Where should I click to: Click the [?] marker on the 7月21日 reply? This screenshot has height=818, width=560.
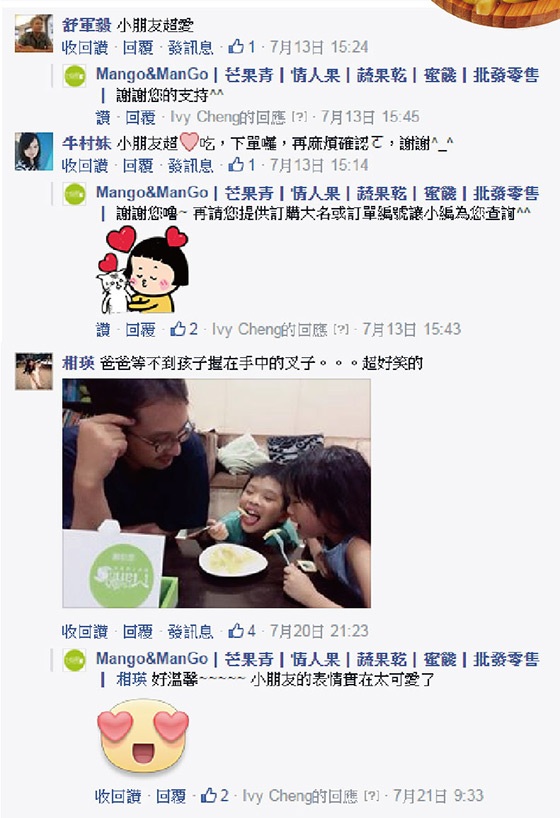coord(371,796)
